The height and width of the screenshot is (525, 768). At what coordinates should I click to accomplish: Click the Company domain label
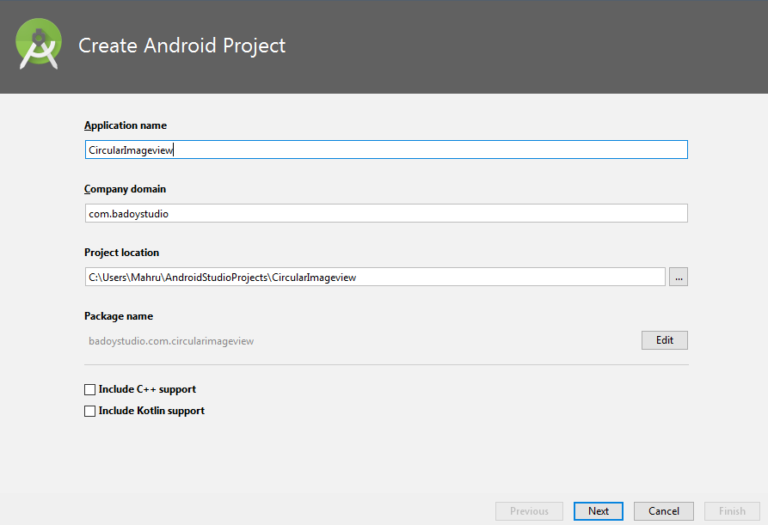[x=125, y=189]
